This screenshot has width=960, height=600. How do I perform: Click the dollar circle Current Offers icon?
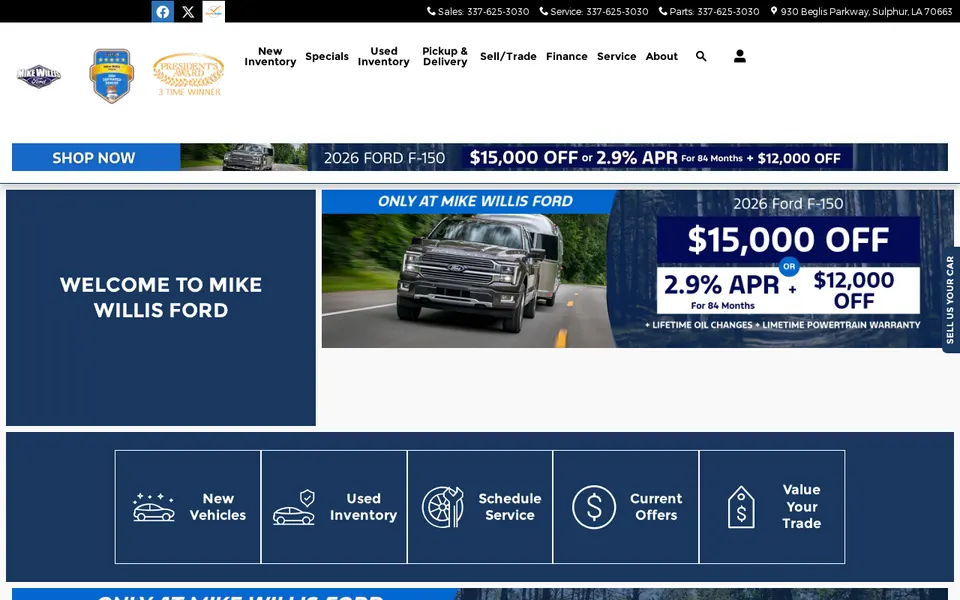coord(594,507)
